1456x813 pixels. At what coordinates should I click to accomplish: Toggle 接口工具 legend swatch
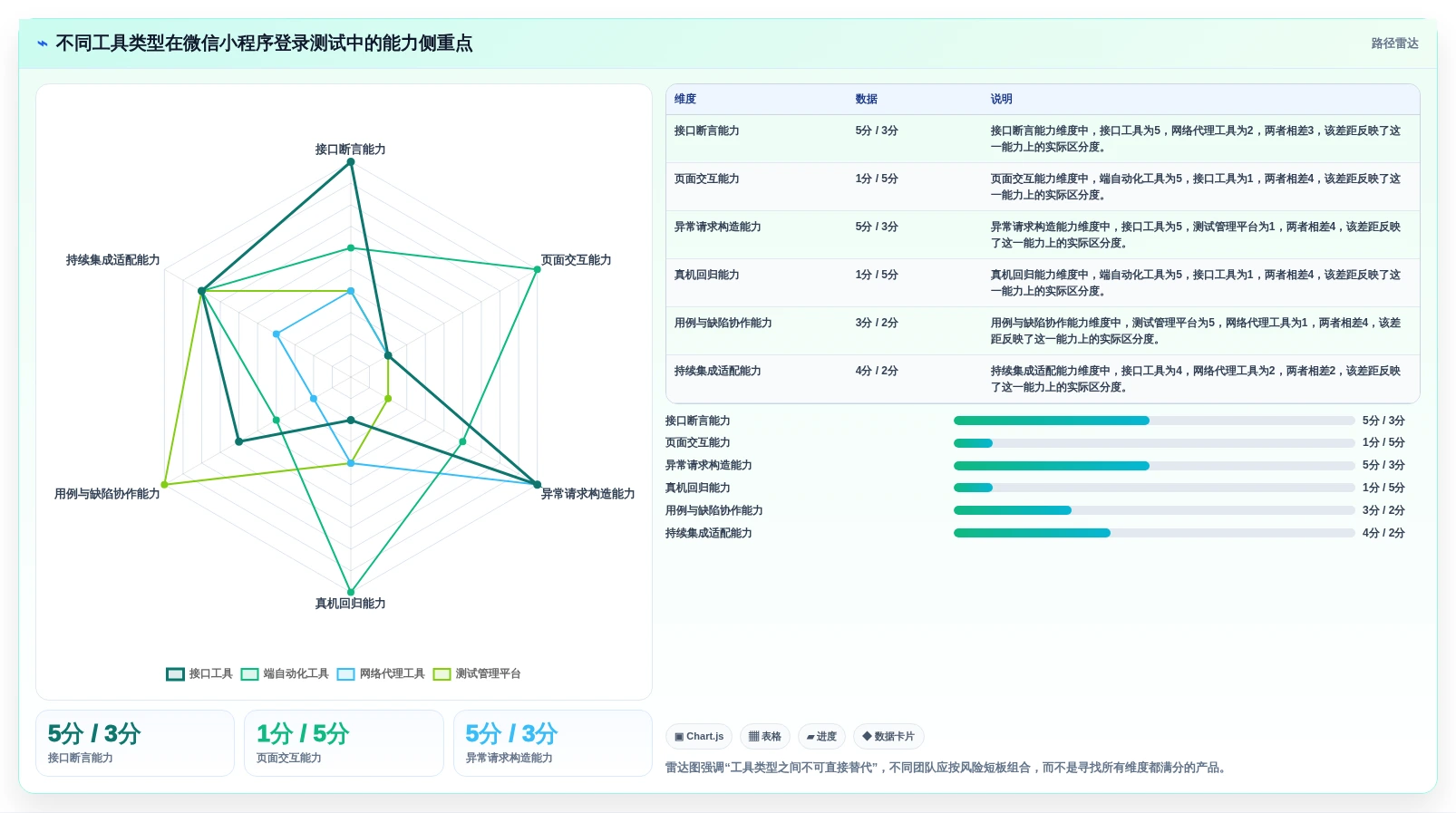pyautogui.click(x=175, y=673)
